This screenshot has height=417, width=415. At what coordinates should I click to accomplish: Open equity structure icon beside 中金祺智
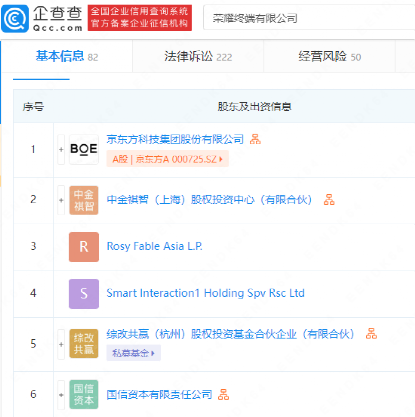[x=329, y=200]
